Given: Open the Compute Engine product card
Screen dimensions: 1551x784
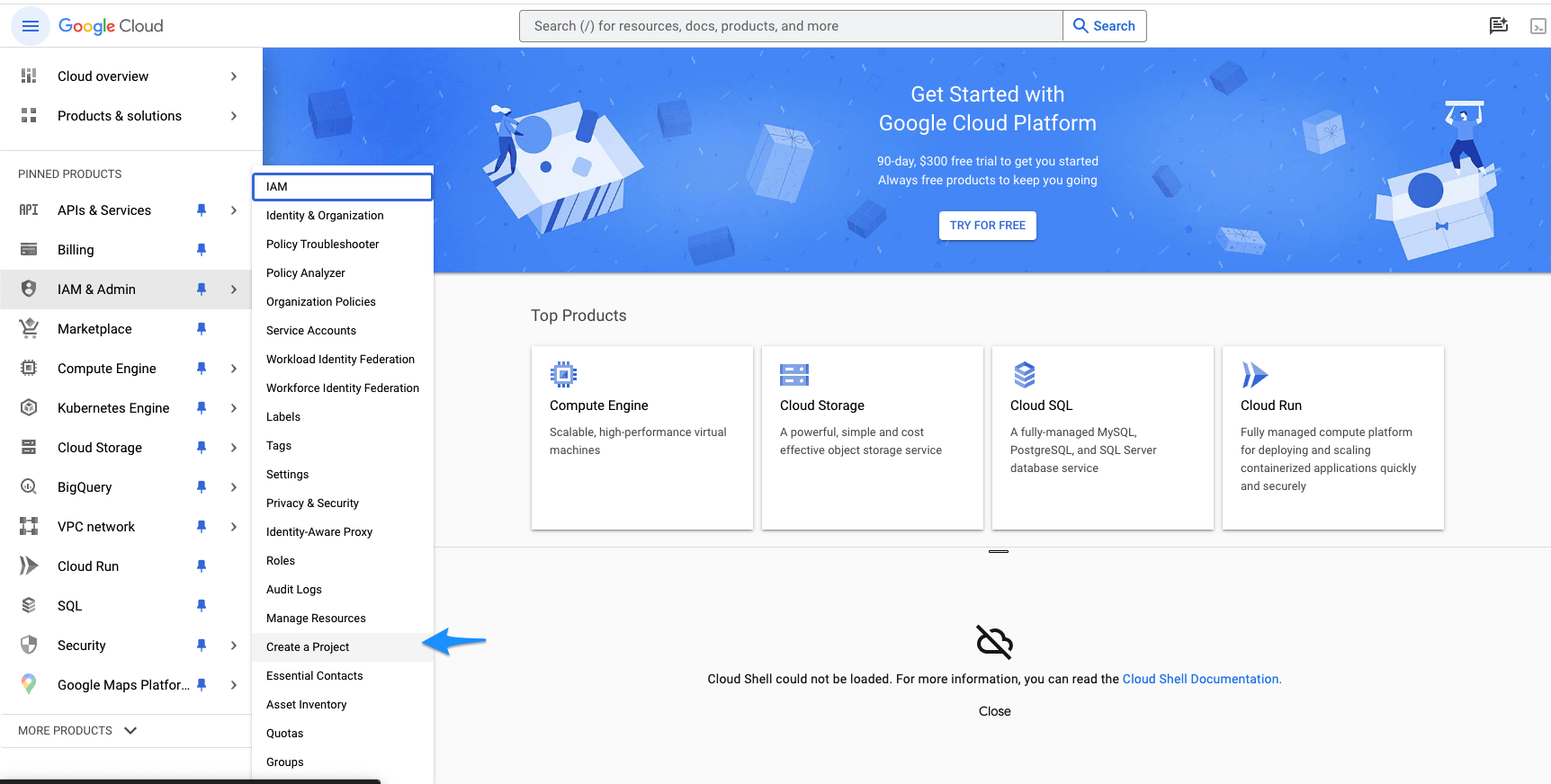Looking at the screenshot, I should point(642,438).
